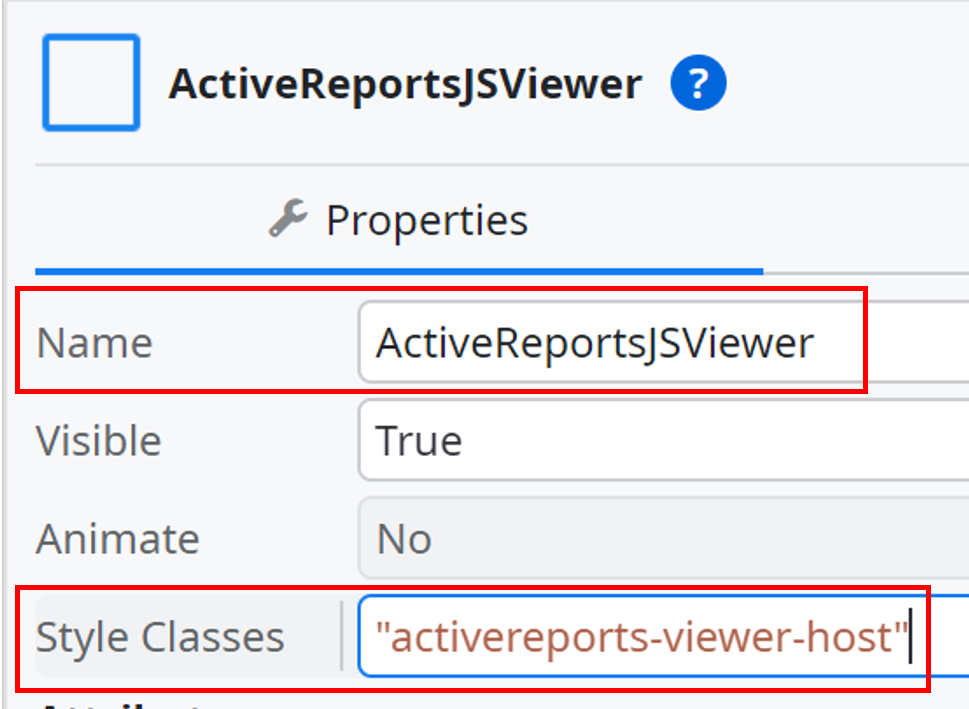Click the Animate property label
The height and width of the screenshot is (709, 969).
pos(118,538)
